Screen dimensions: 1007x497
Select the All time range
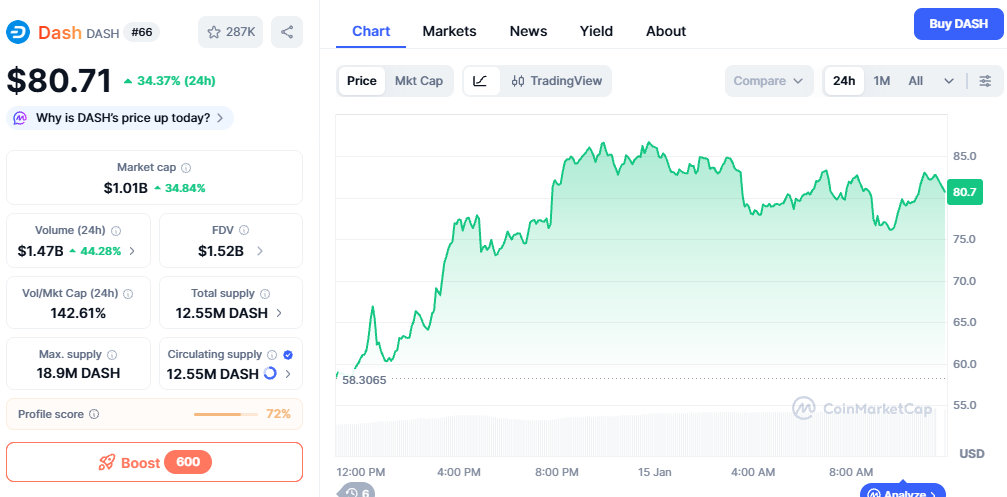(x=916, y=81)
